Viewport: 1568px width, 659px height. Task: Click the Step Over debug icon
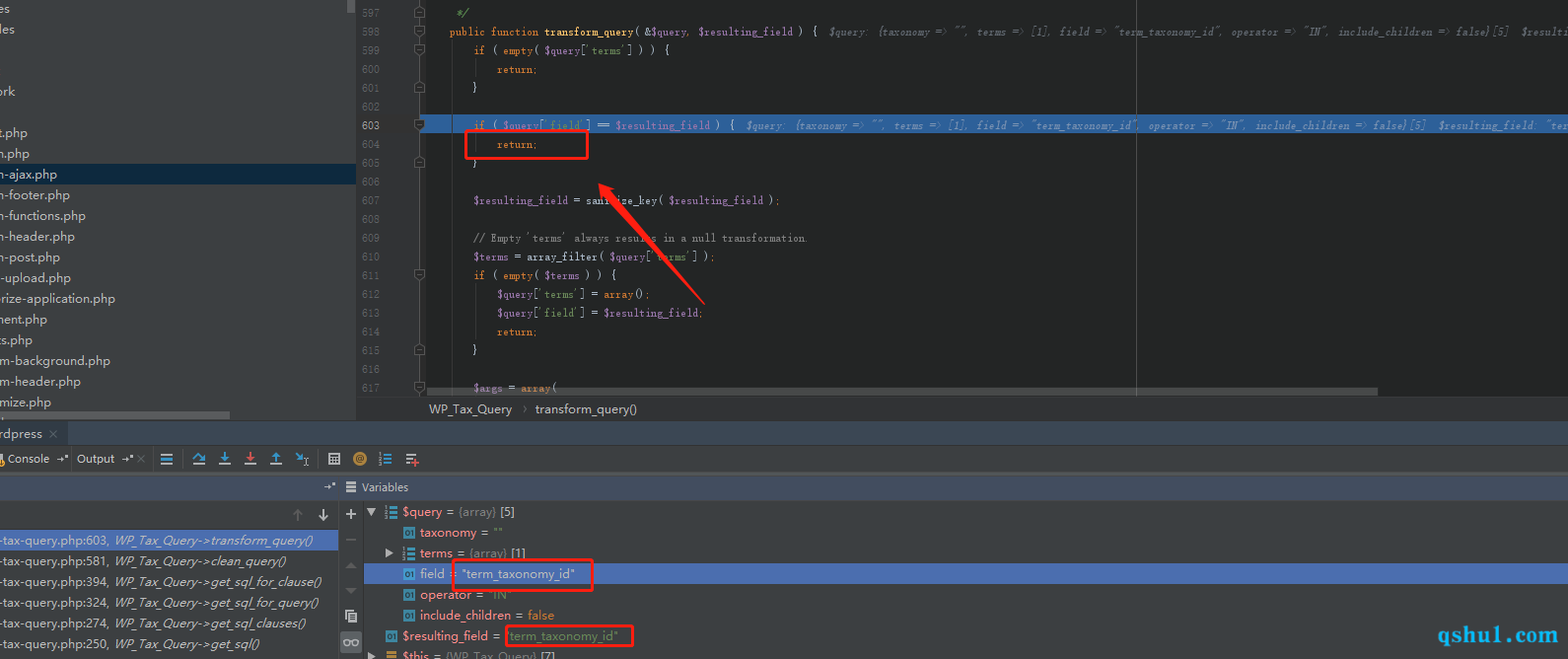(199, 459)
